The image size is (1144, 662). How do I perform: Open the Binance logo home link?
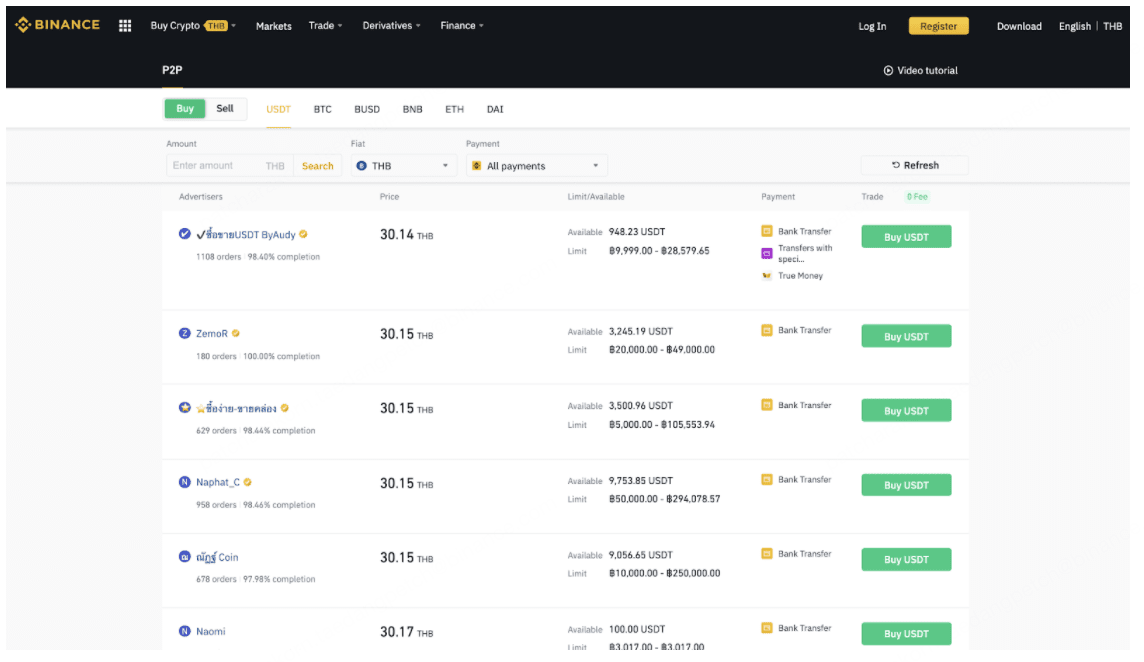click(58, 25)
